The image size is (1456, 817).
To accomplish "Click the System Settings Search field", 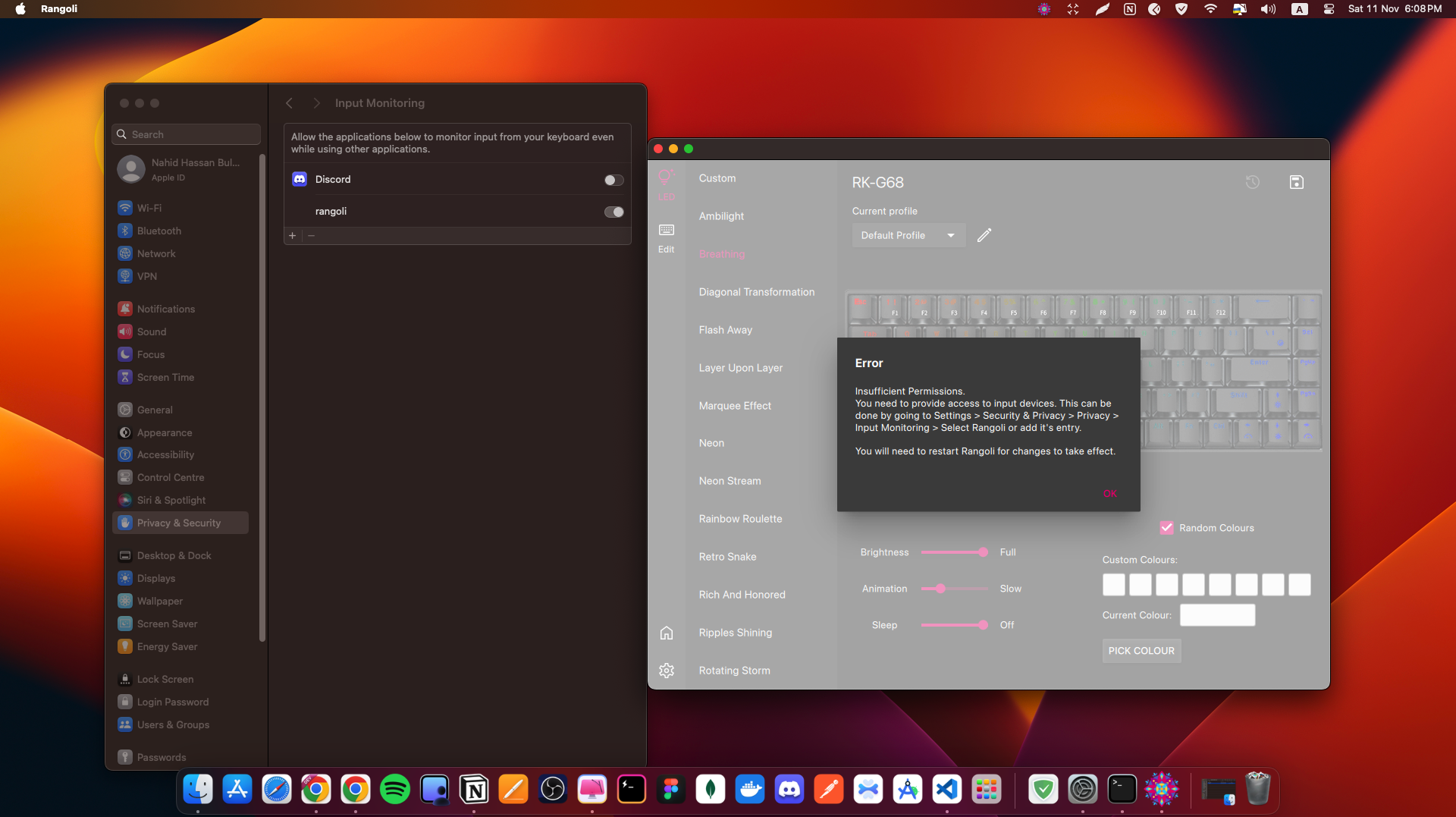I will point(187,134).
